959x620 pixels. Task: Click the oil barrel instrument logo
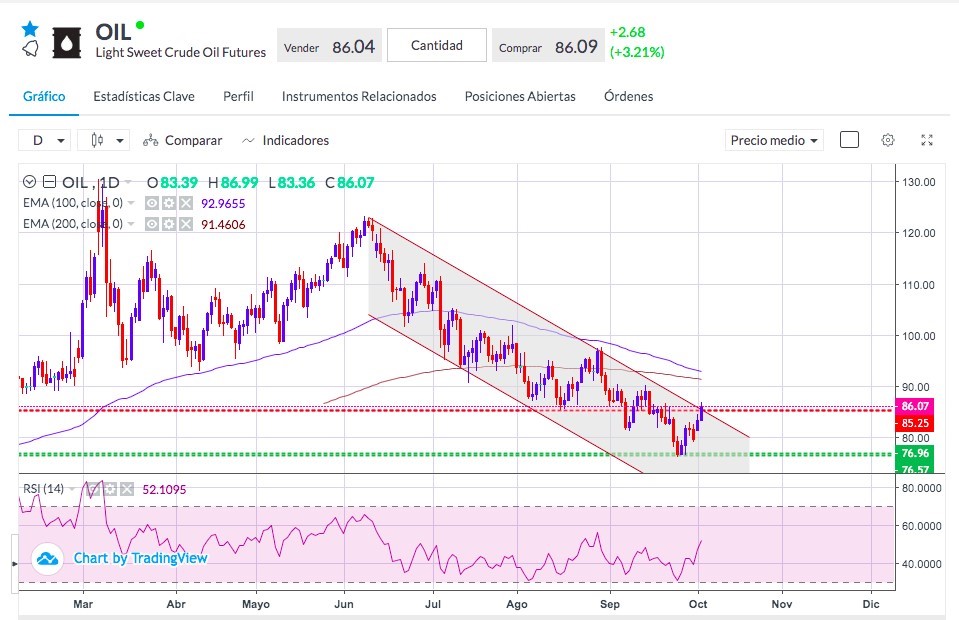67,43
